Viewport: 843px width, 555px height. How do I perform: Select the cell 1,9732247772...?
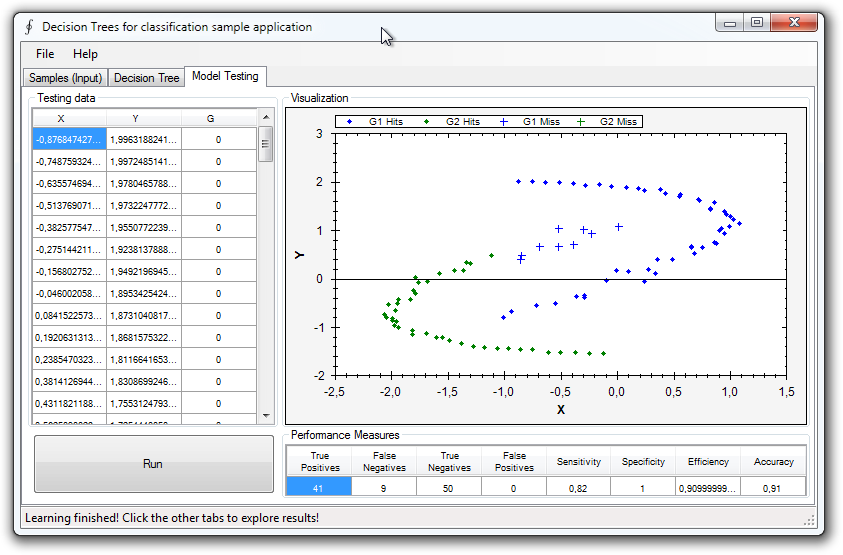coord(144,205)
